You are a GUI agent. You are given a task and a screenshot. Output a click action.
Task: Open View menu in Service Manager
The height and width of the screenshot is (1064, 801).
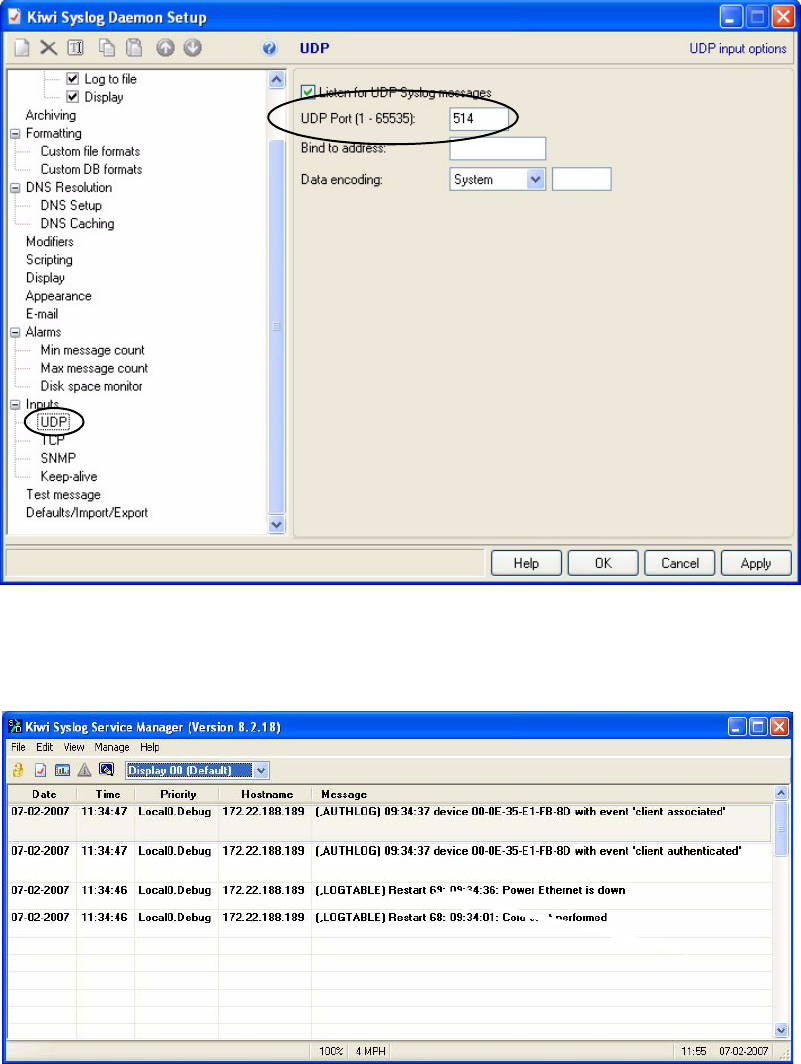coord(74,747)
